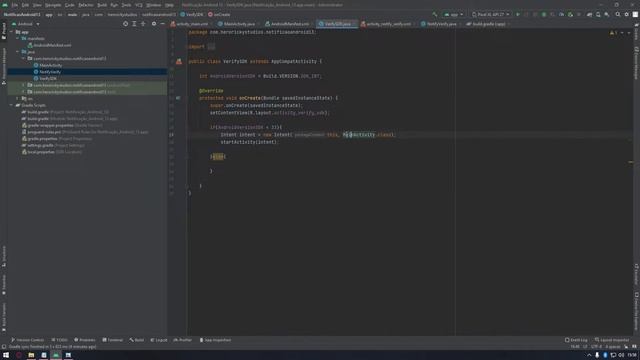Click the warning indicator in editor corner
The height and width of the screenshot is (360, 640).
tap(613, 33)
